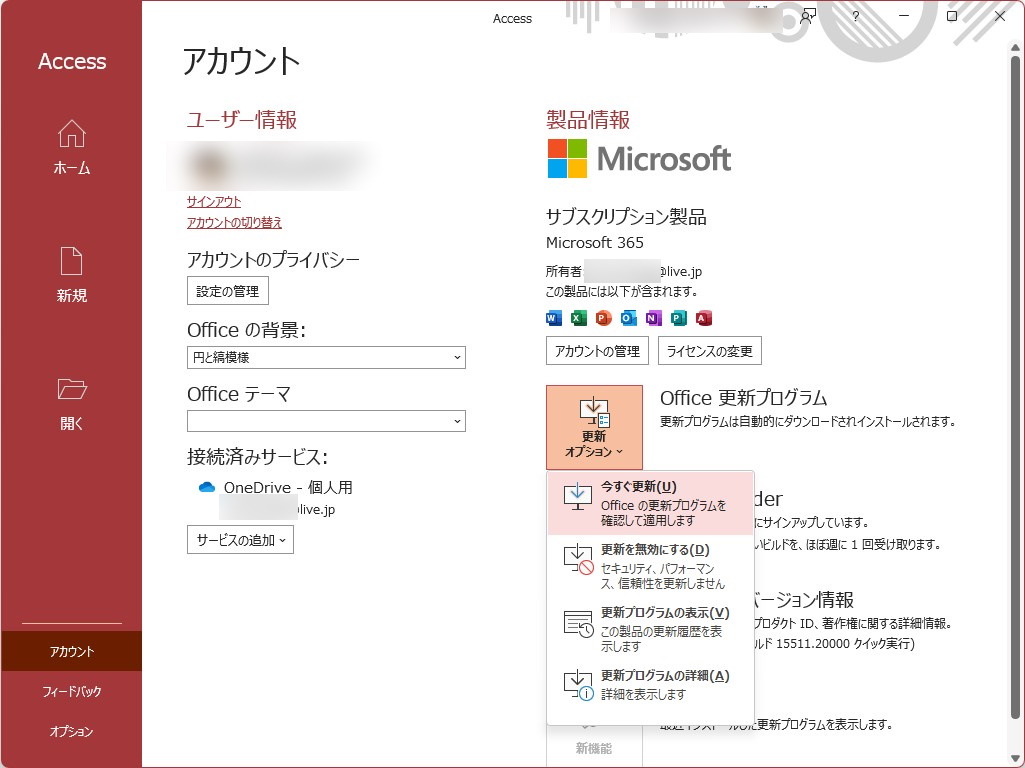Open the サービスの追加 dropdown
Viewport: 1025px width, 768px height.
[x=240, y=538]
